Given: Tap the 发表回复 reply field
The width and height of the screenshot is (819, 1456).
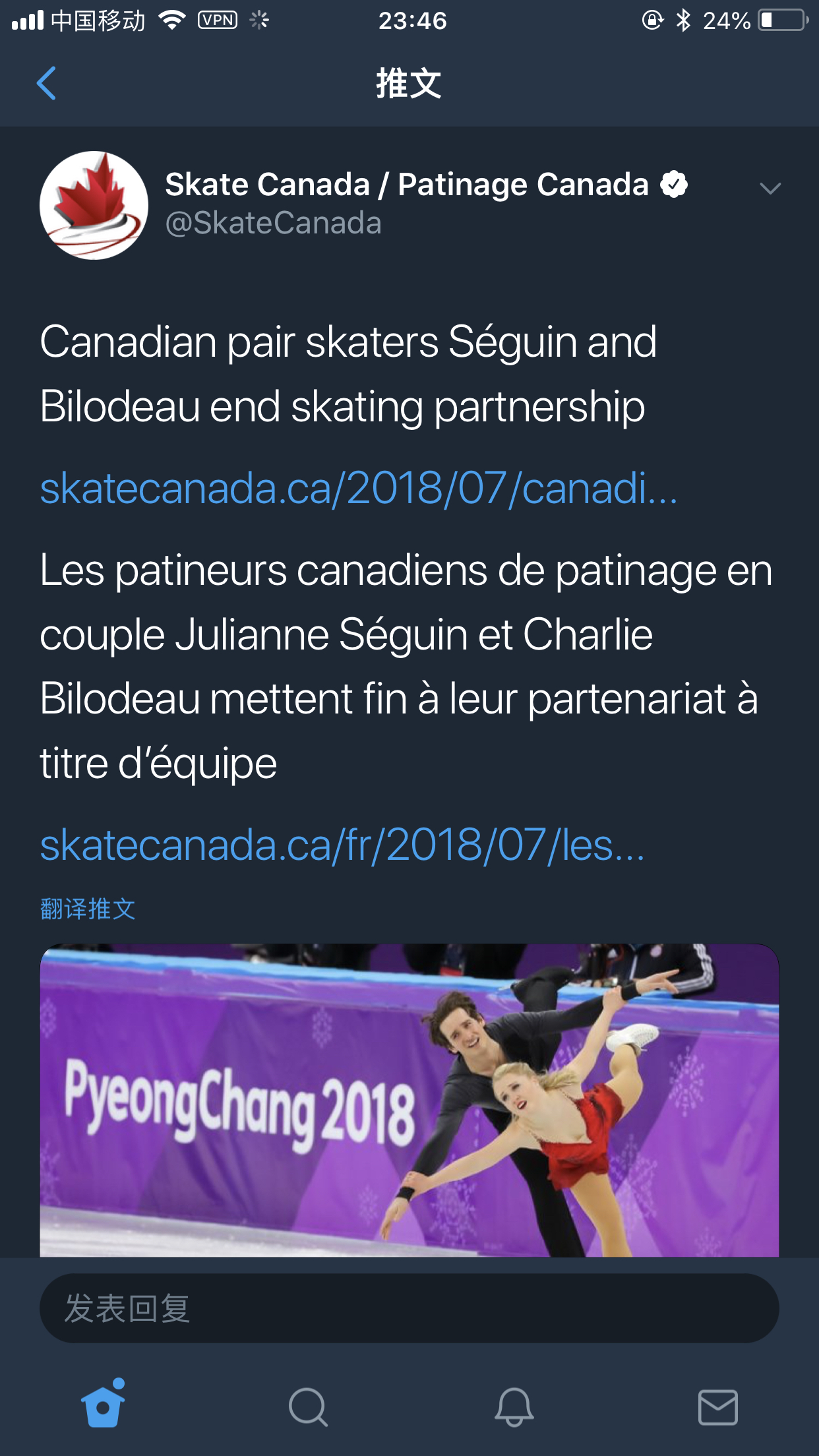Looking at the screenshot, I should pos(409,1308).
